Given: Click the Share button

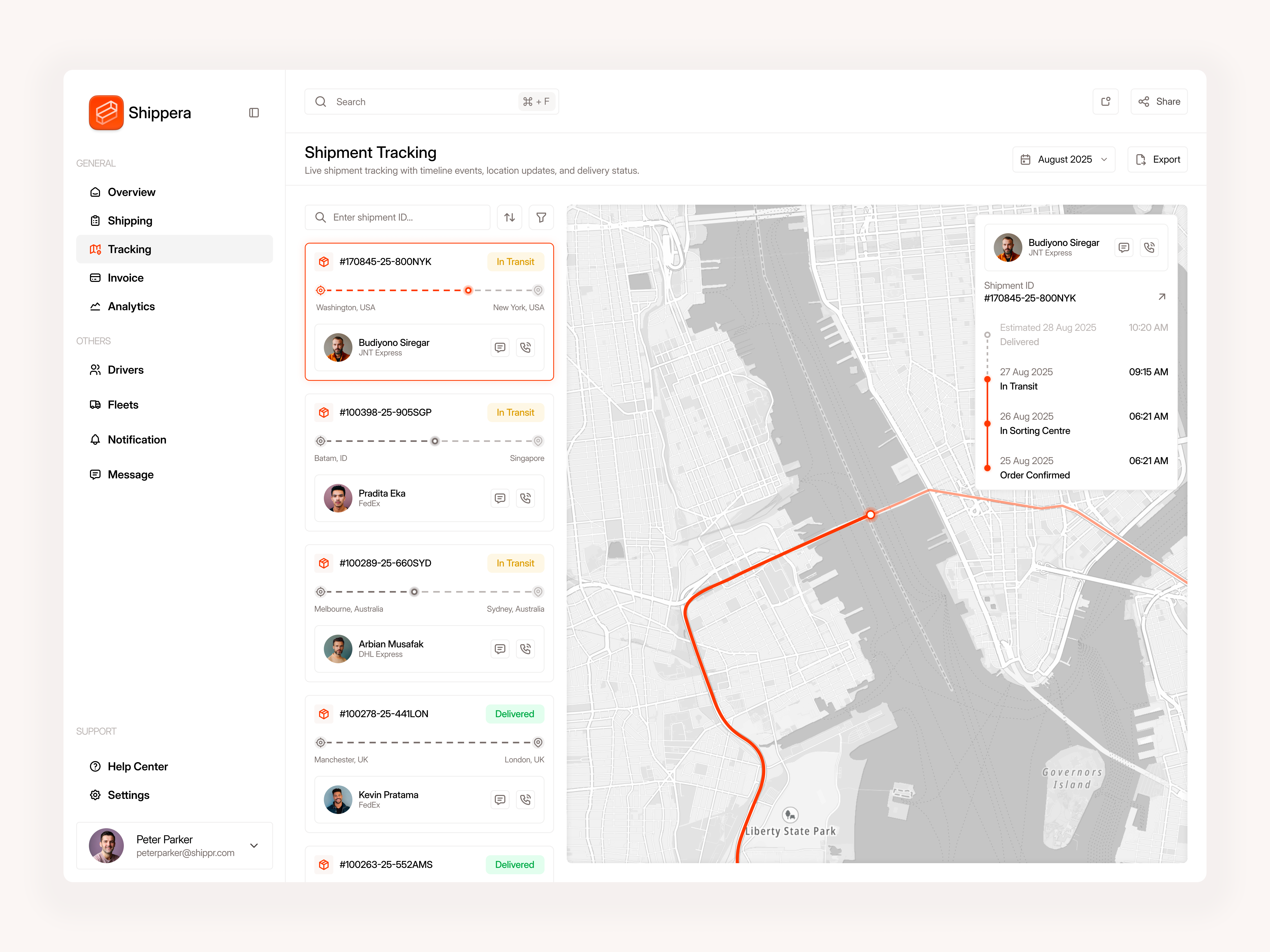Looking at the screenshot, I should pyautogui.click(x=1159, y=102).
